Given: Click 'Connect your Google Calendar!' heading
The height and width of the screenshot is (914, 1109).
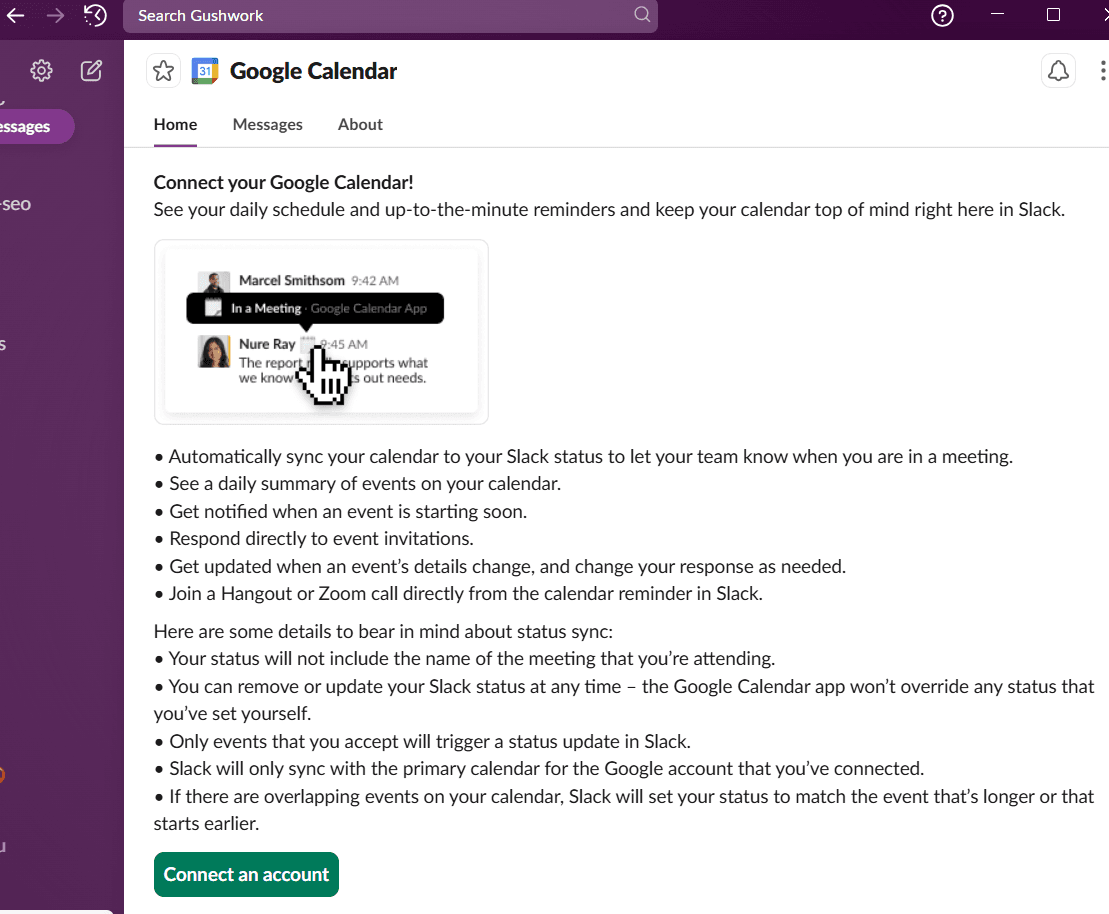Looking at the screenshot, I should [x=284, y=183].
